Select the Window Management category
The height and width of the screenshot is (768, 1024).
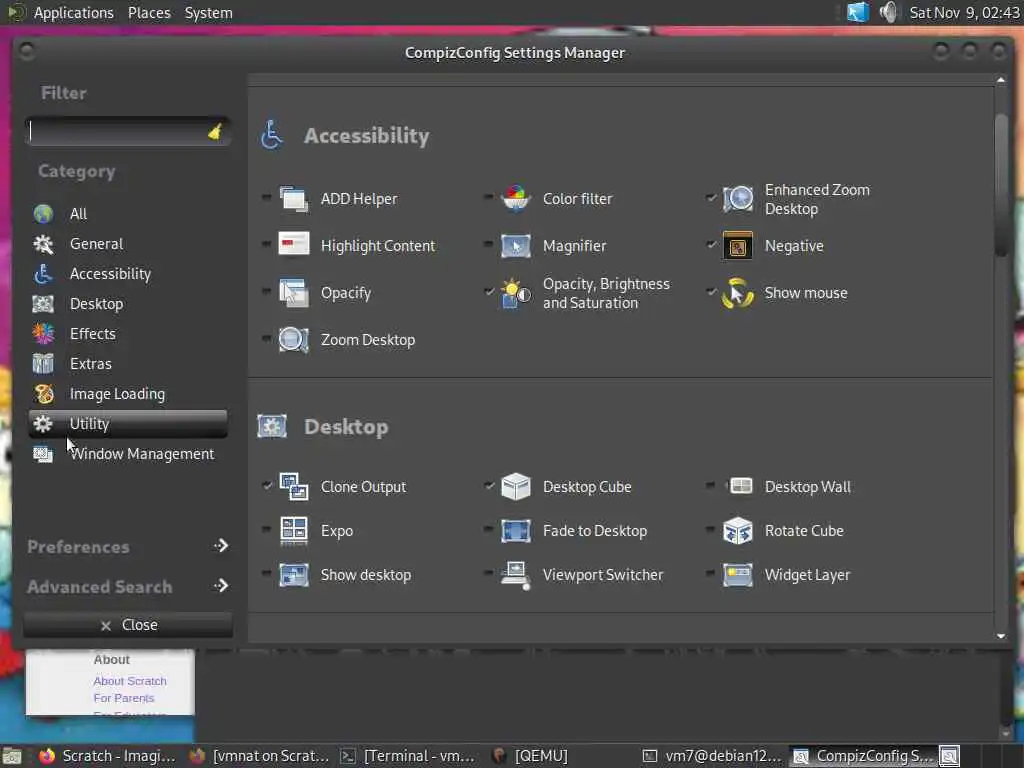[128, 454]
